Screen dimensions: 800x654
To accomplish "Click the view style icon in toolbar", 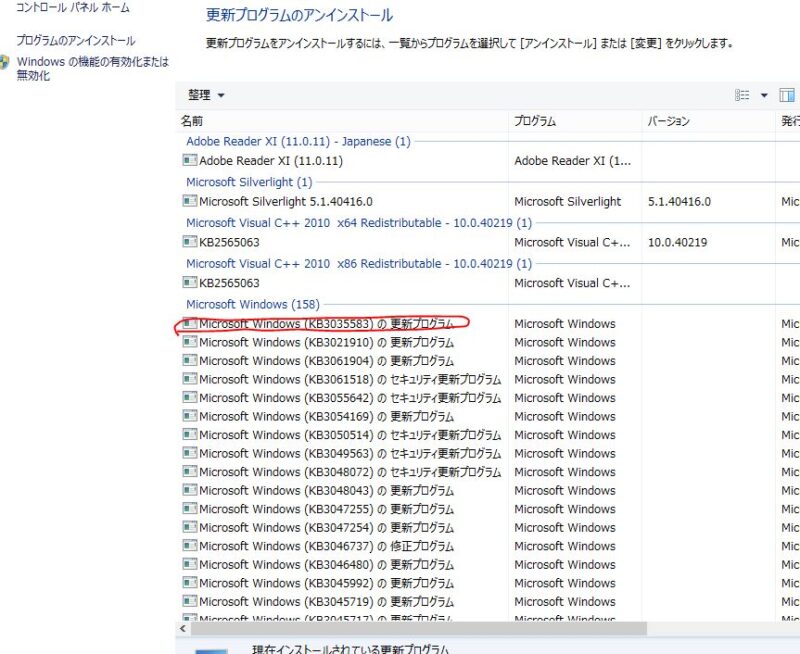I will (742, 95).
